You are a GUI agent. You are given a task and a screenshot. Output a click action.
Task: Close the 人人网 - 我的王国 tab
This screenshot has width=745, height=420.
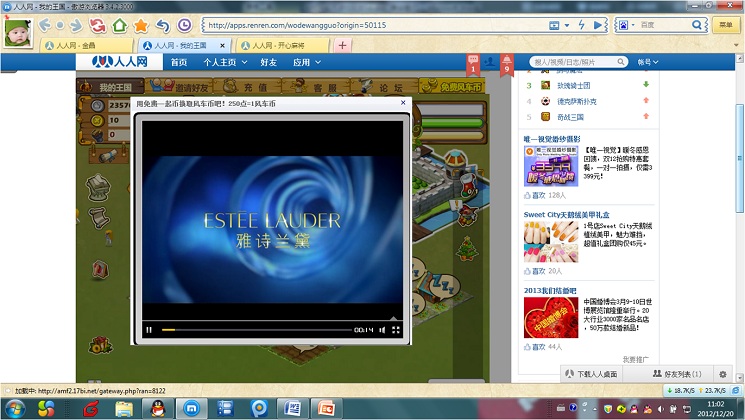222,46
